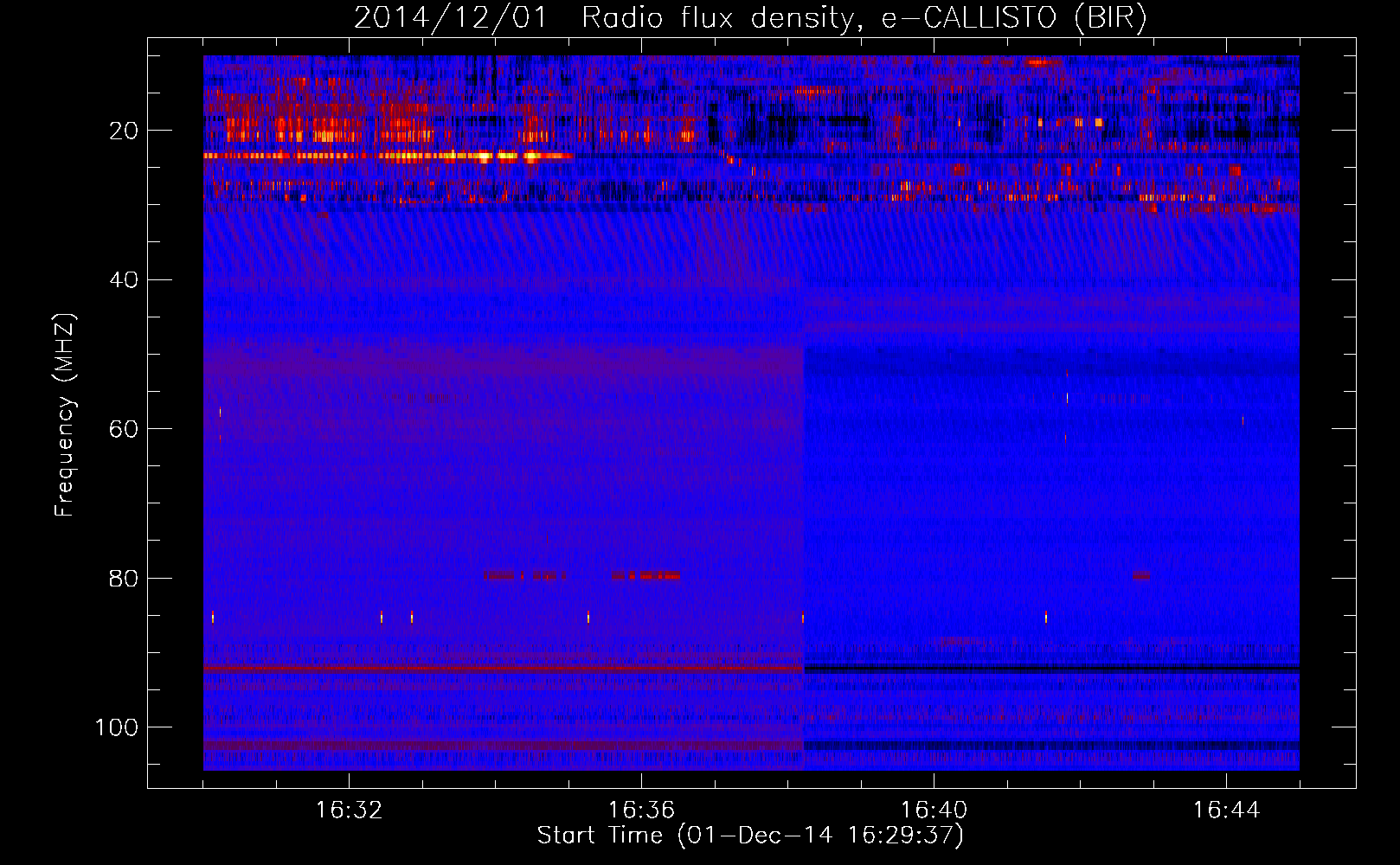Select the 'Frequency (MHZ)' axis label

coord(65,414)
